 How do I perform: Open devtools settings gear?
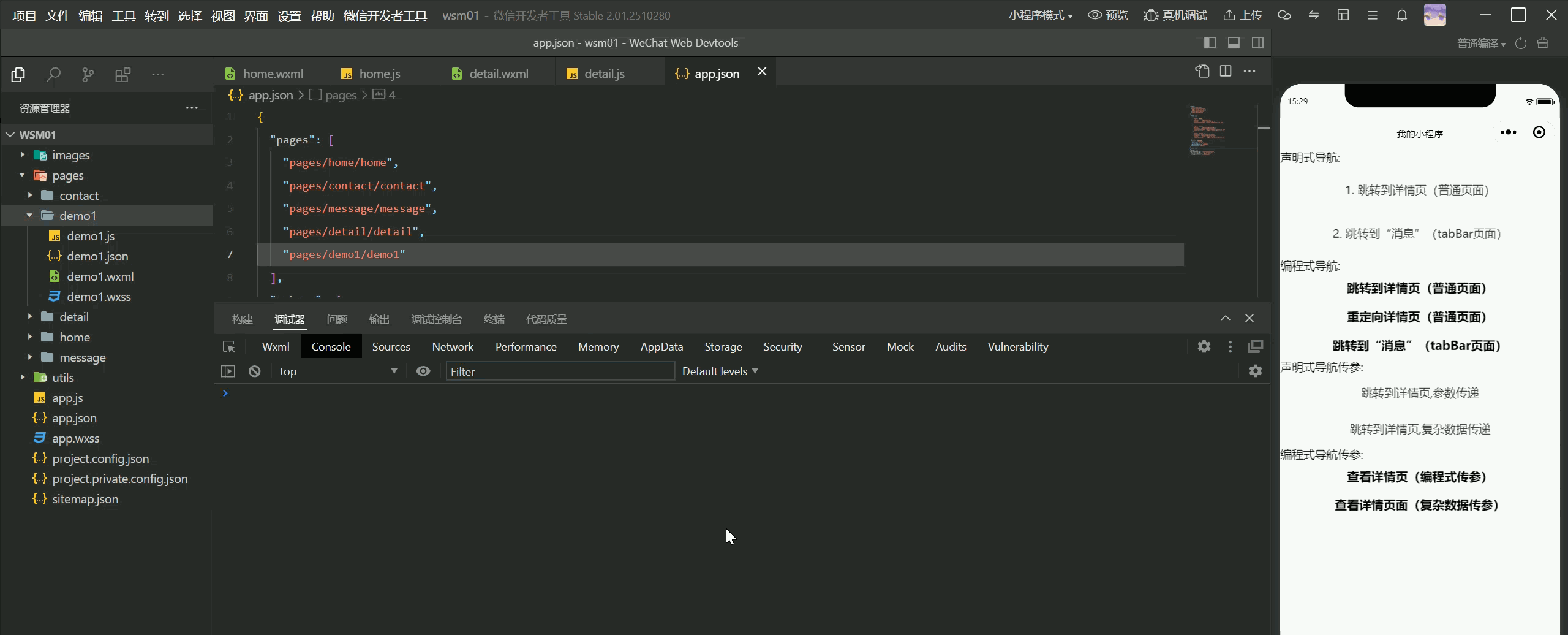1204,346
